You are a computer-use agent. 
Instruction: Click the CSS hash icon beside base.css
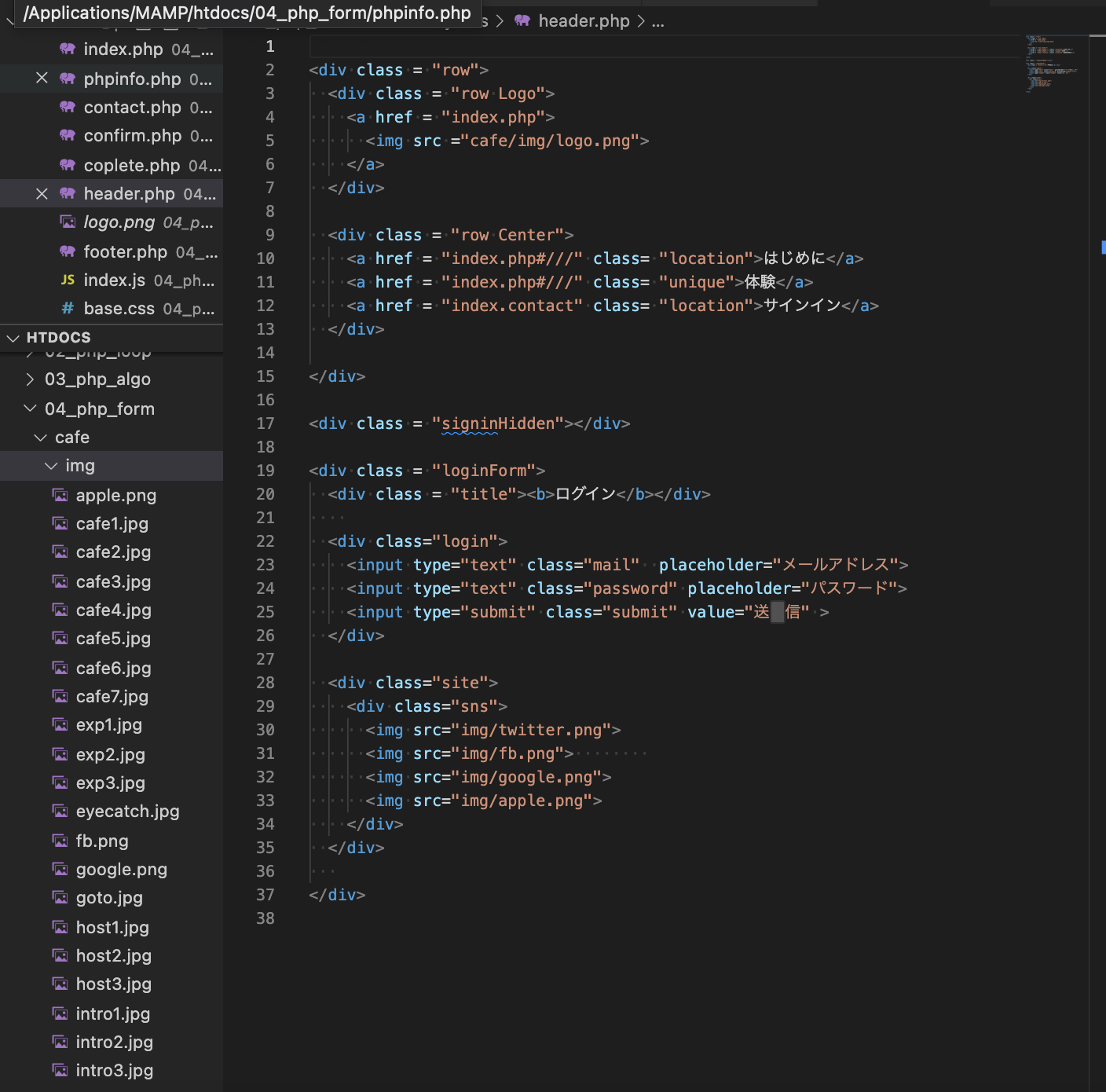pos(68,309)
